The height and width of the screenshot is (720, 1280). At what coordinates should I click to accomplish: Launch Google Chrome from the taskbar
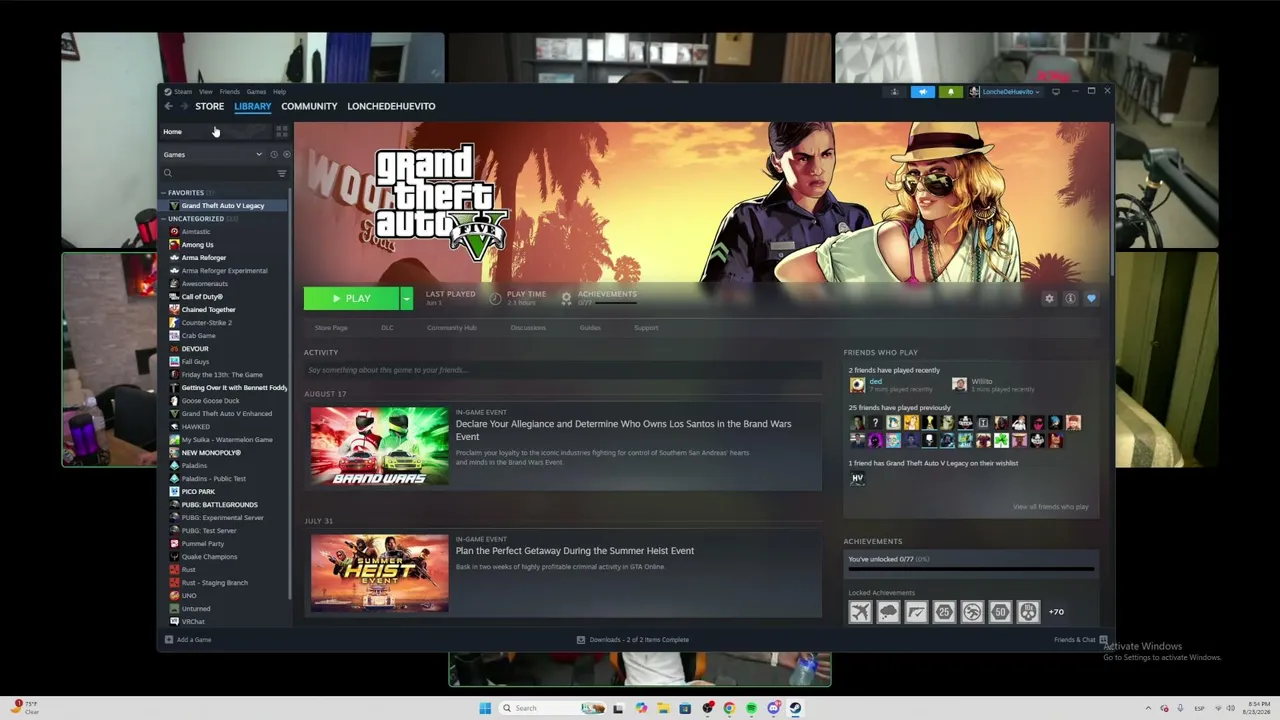(729, 708)
